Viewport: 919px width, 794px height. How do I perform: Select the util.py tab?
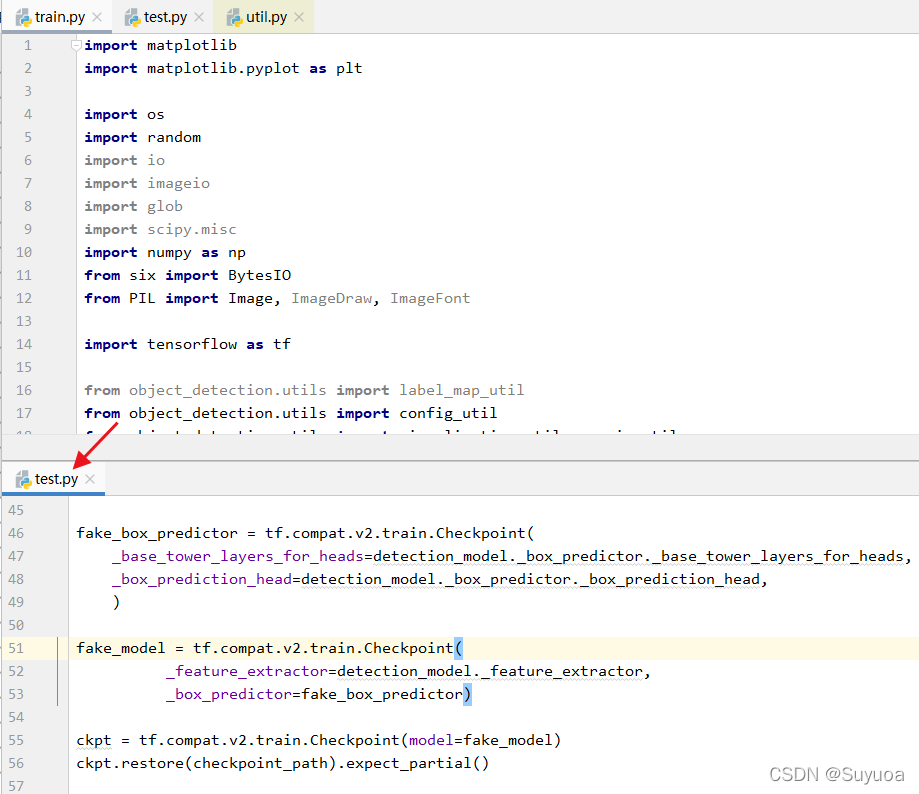pos(266,17)
